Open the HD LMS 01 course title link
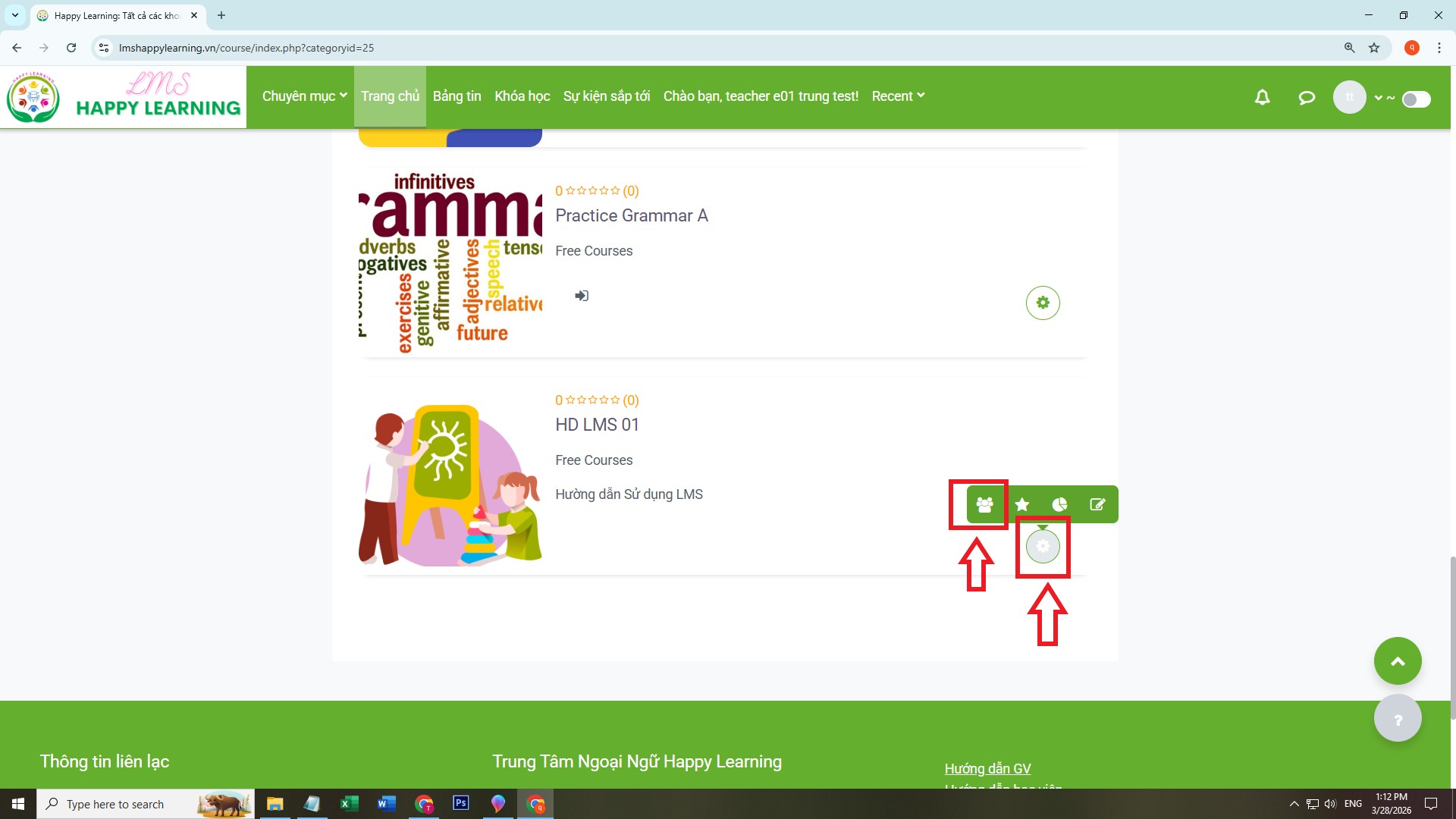 (597, 425)
